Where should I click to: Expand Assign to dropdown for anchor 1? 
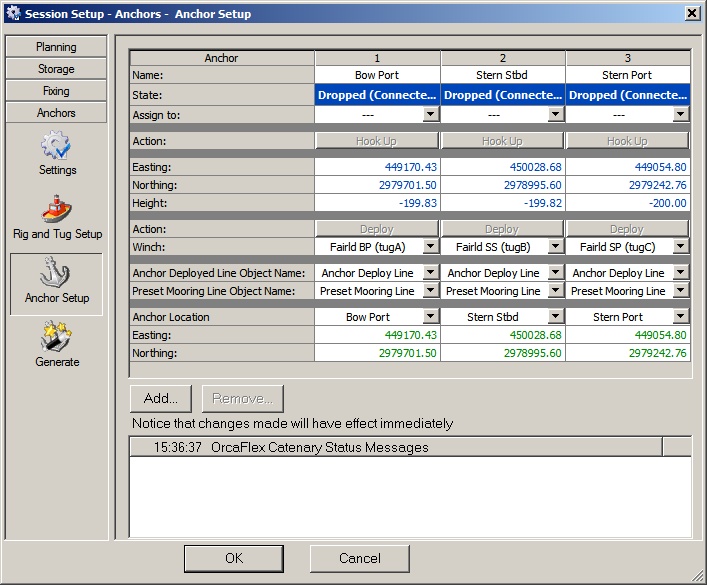(431, 115)
